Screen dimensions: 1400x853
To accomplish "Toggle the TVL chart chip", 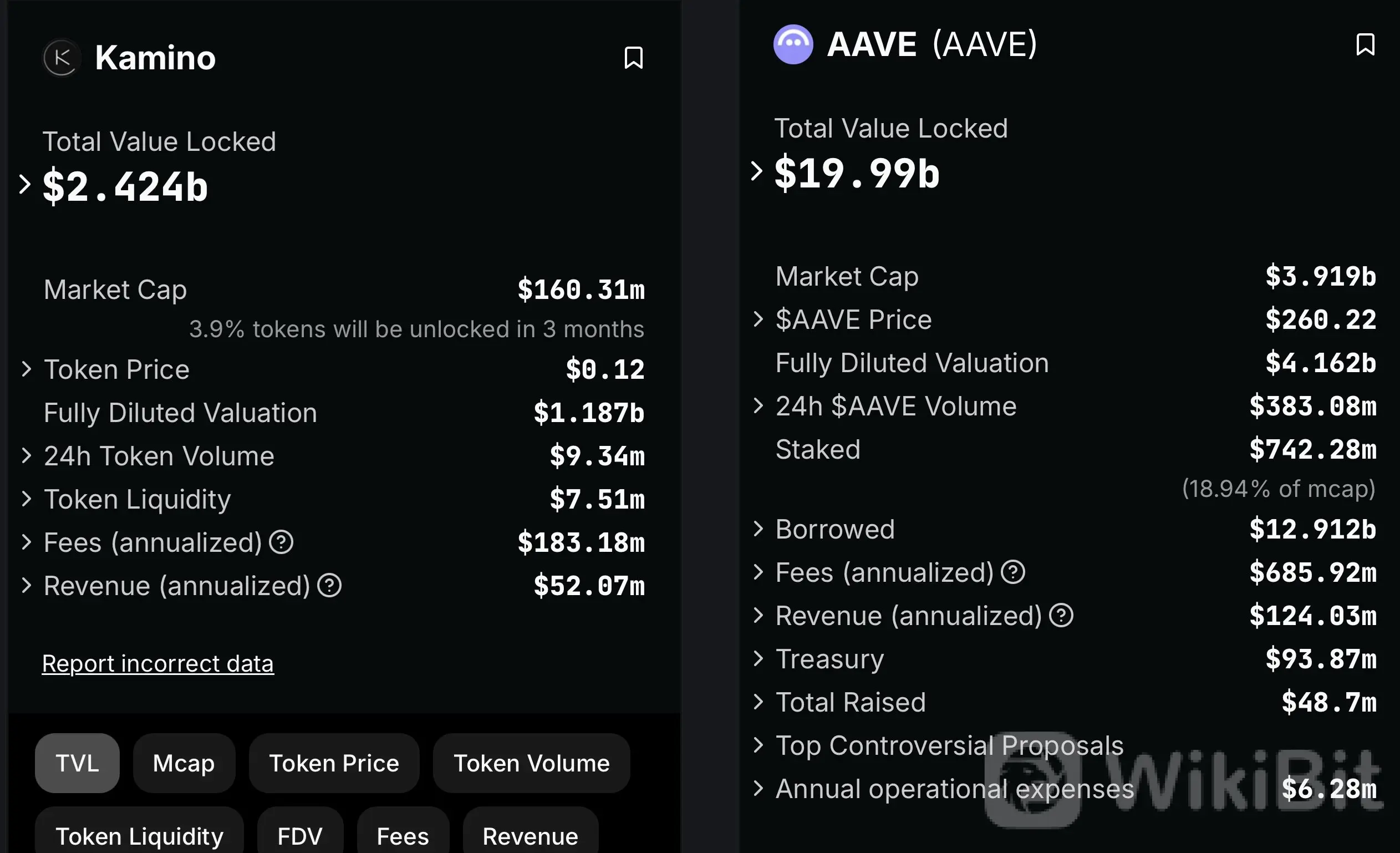I will (77, 763).
